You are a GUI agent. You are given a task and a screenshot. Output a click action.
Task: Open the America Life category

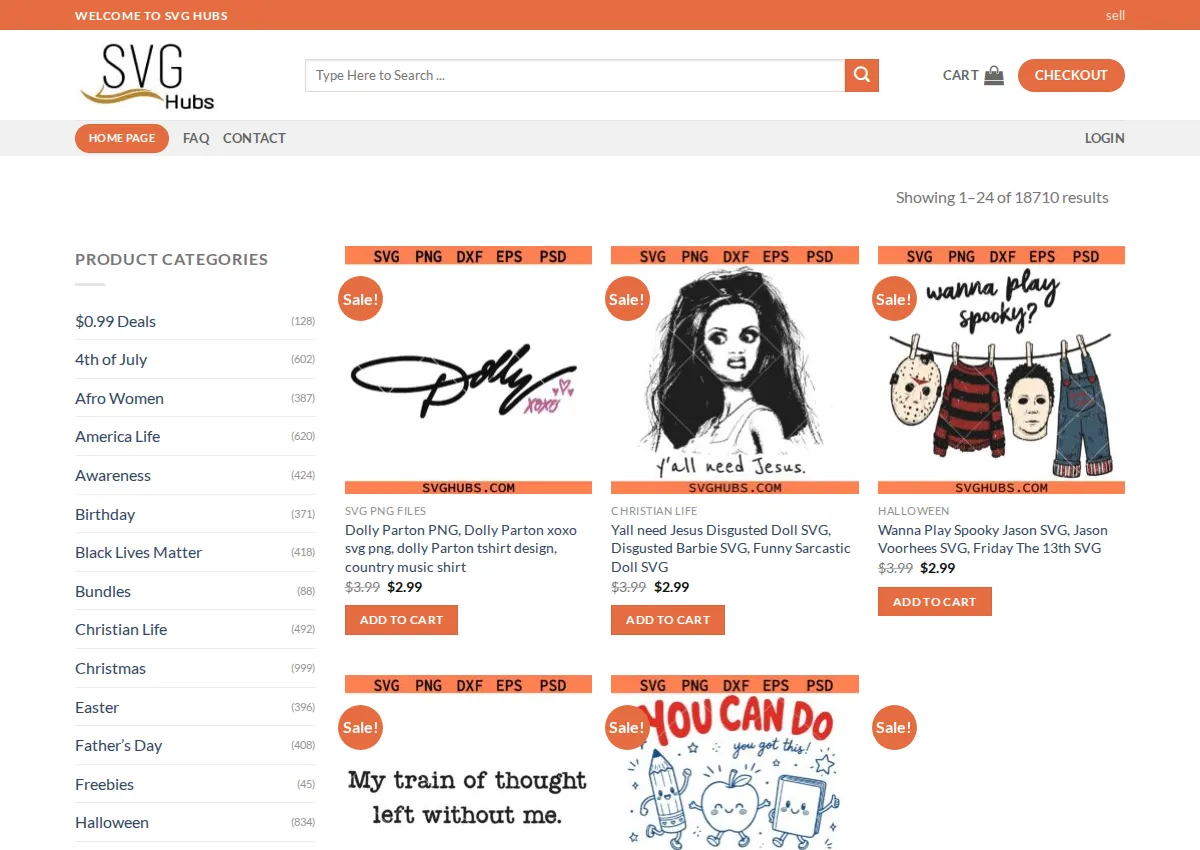click(x=118, y=436)
